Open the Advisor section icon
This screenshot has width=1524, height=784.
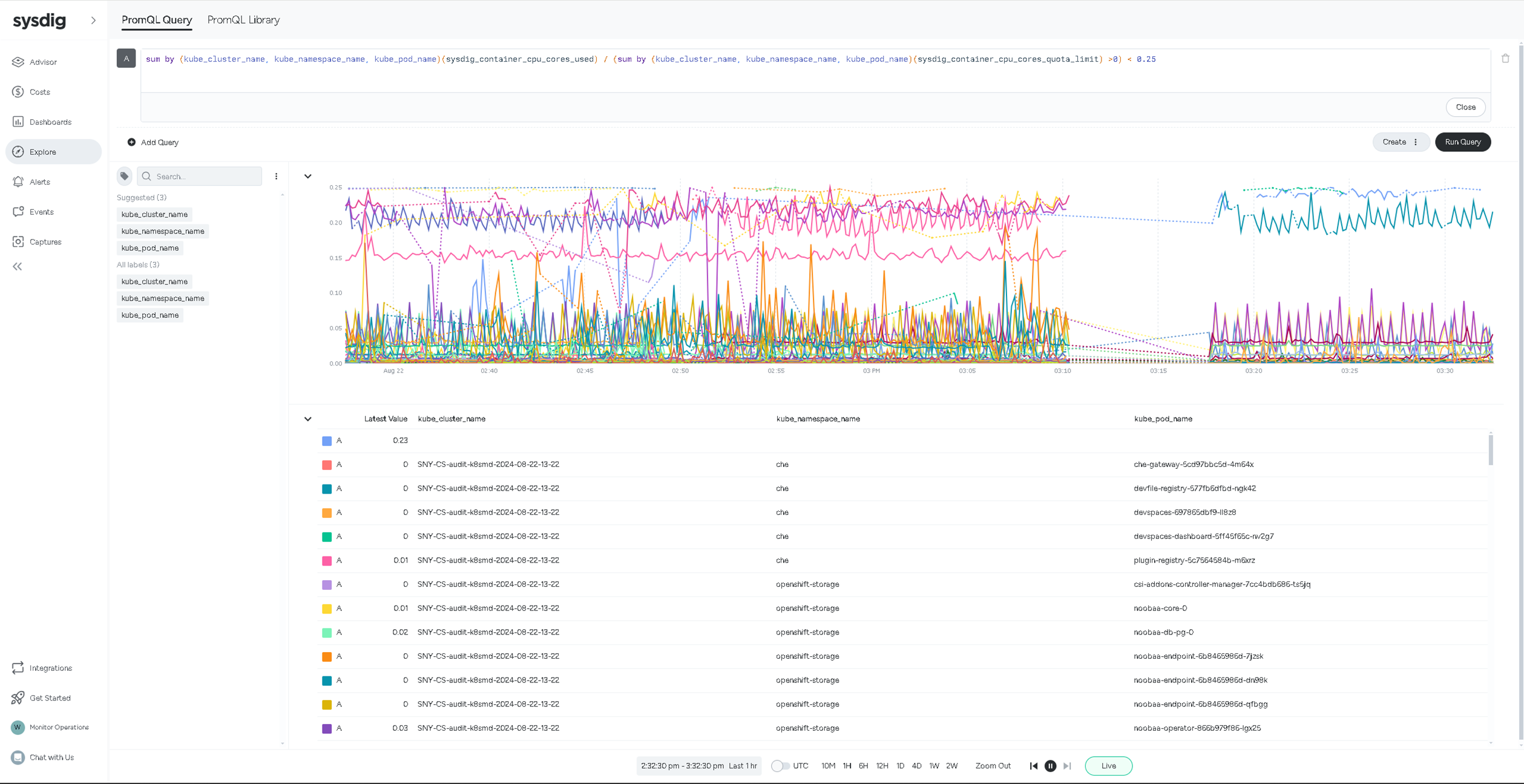[x=18, y=62]
